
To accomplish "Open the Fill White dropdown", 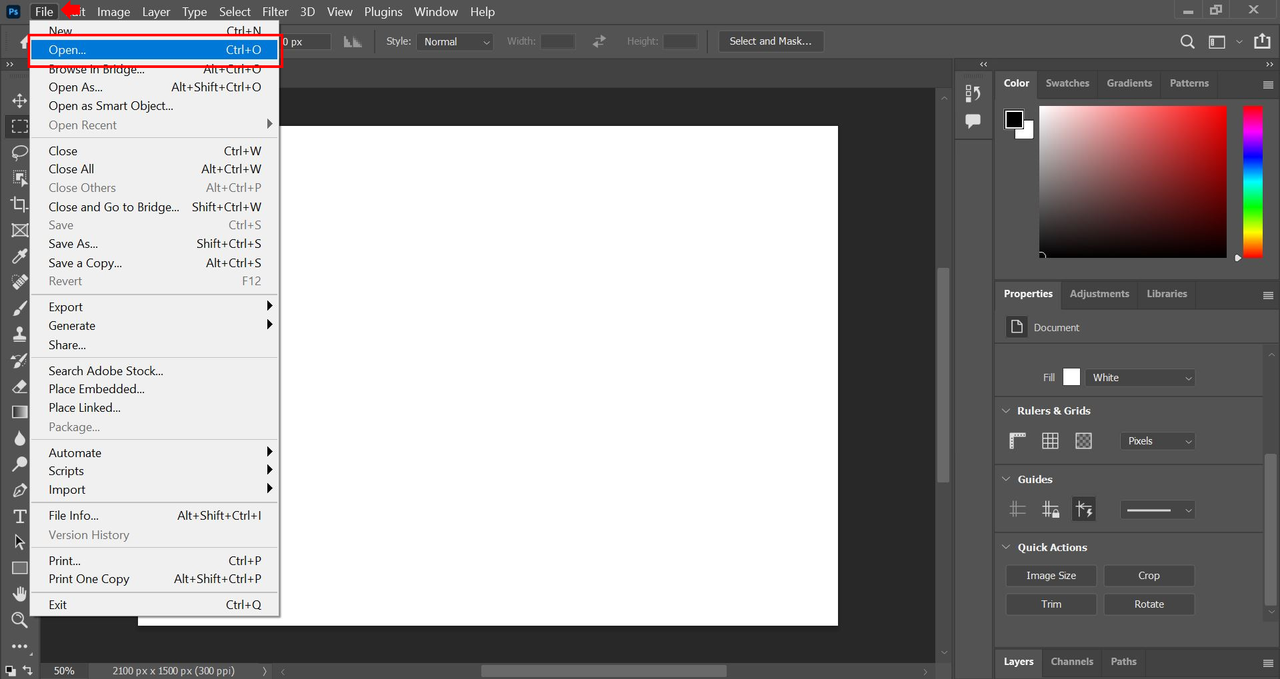I will [1140, 378].
